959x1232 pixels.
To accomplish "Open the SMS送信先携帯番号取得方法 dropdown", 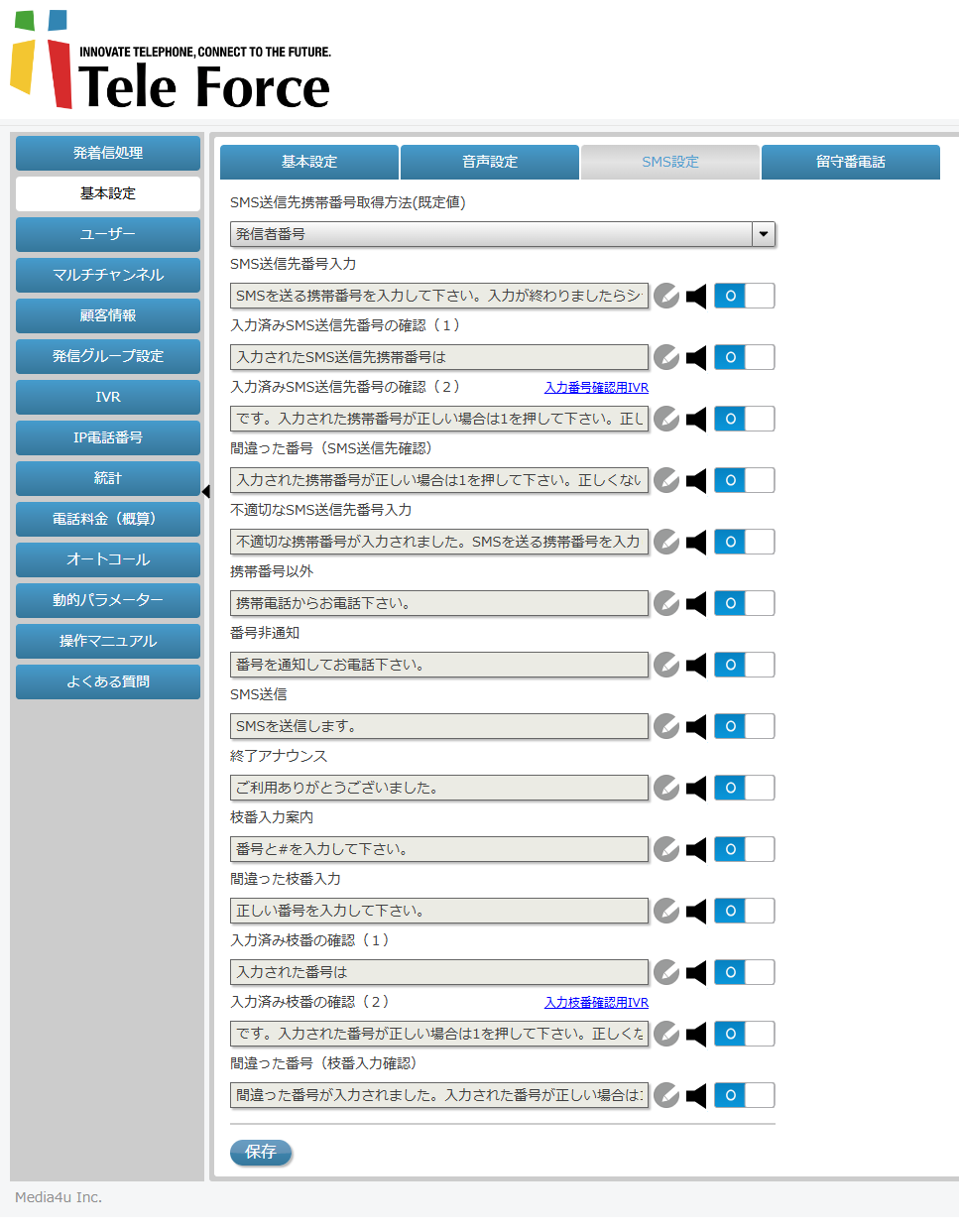I will click(763, 234).
